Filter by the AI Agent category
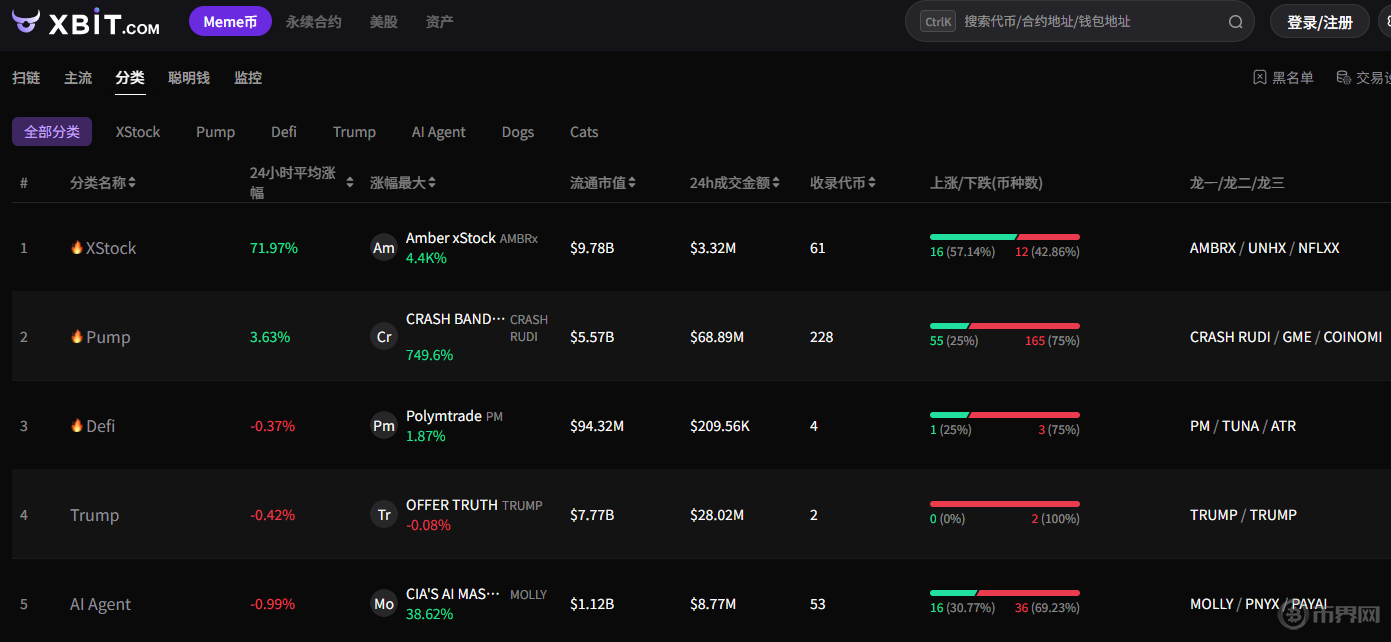 tap(438, 132)
